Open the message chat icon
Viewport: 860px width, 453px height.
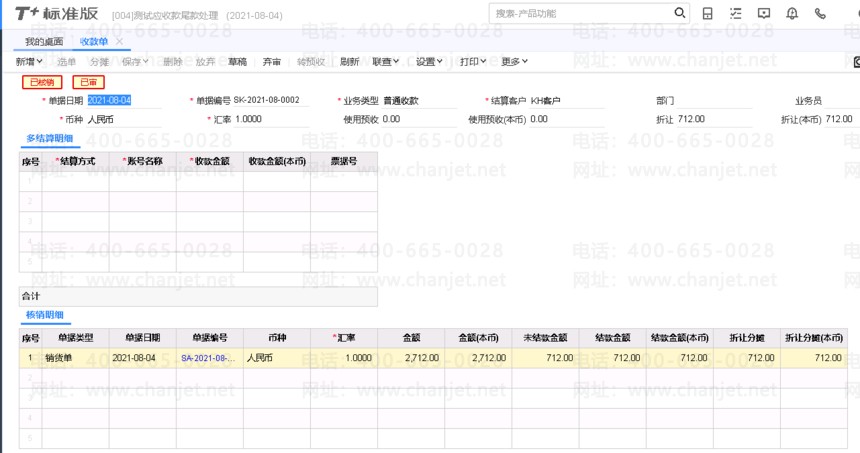click(764, 14)
